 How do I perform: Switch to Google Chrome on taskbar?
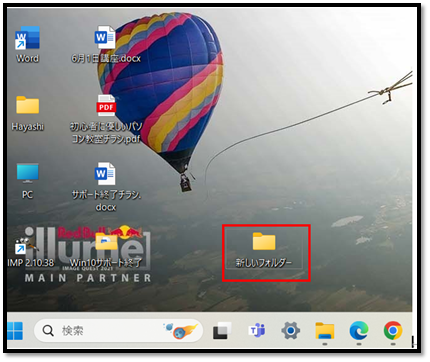[393, 330]
